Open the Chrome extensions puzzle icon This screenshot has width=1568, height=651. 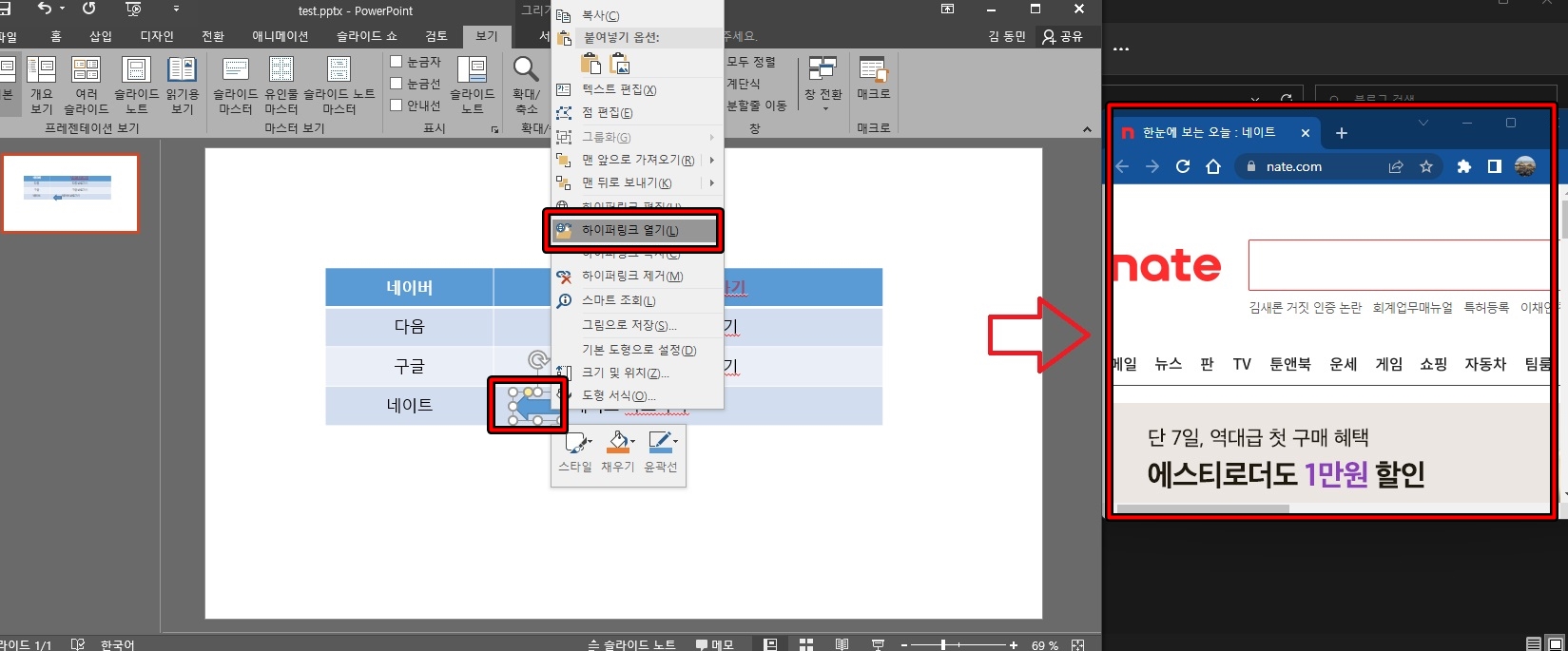tap(1464, 166)
